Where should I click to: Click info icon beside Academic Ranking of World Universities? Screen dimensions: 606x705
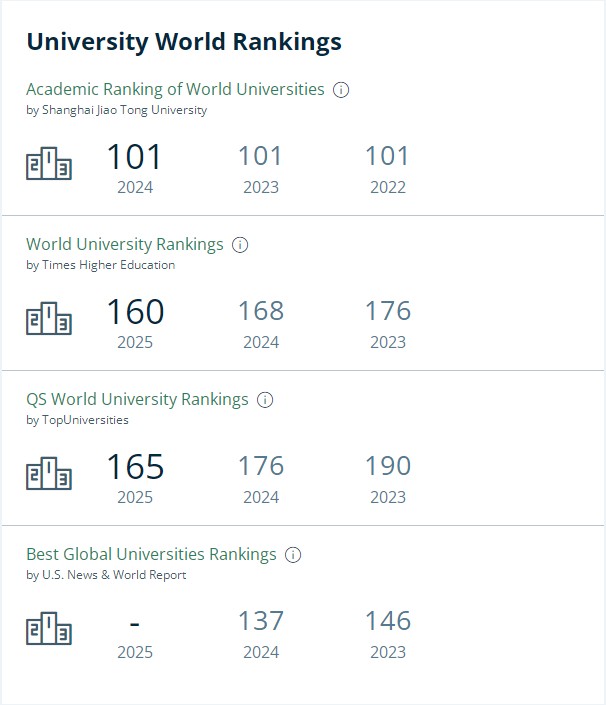pos(341,90)
